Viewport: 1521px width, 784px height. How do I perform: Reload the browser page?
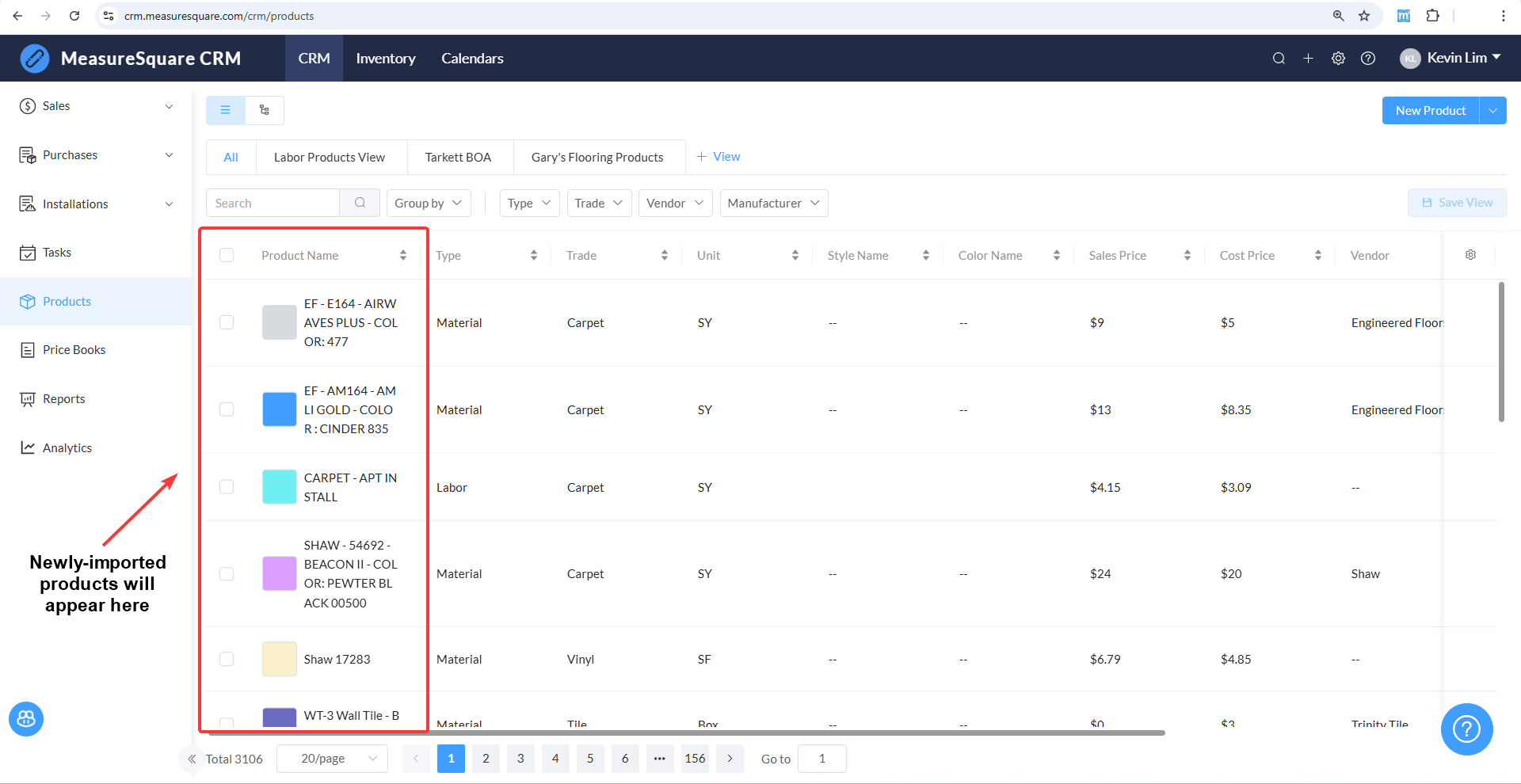click(x=74, y=16)
